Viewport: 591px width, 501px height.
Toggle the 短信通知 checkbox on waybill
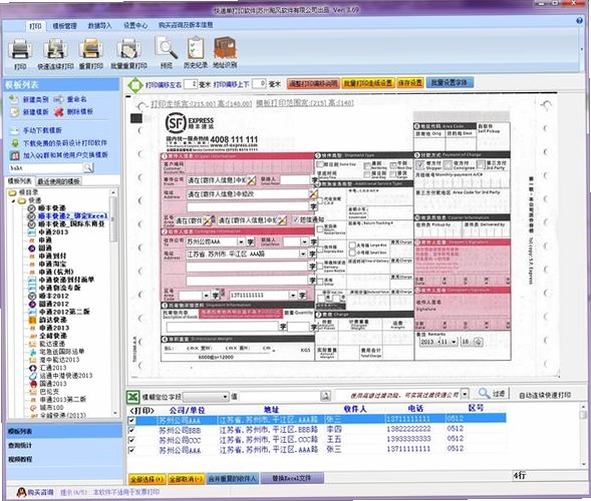296,219
